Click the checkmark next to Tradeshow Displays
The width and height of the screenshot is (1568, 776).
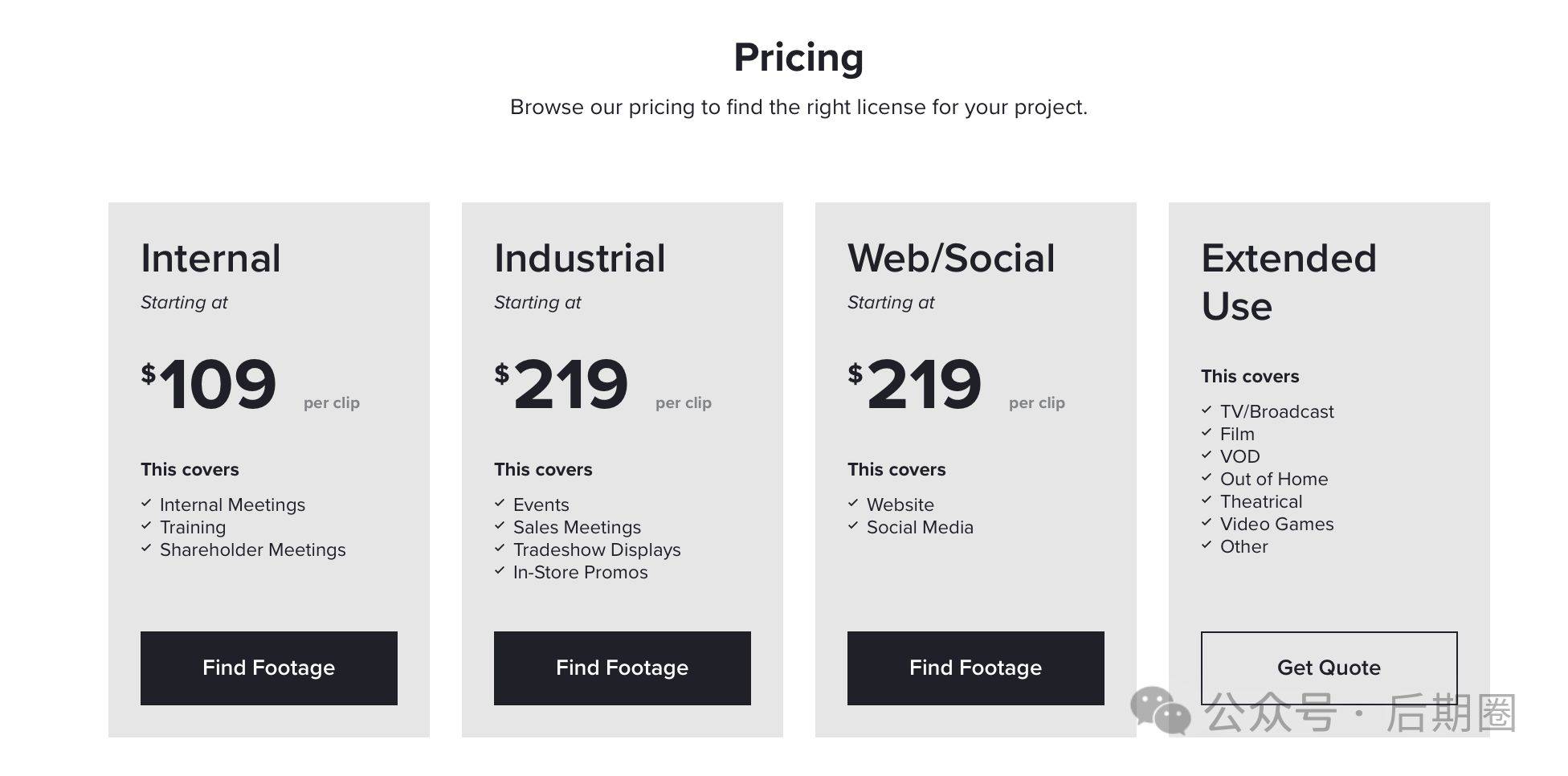pyautogui.click(x=500, y=548)
